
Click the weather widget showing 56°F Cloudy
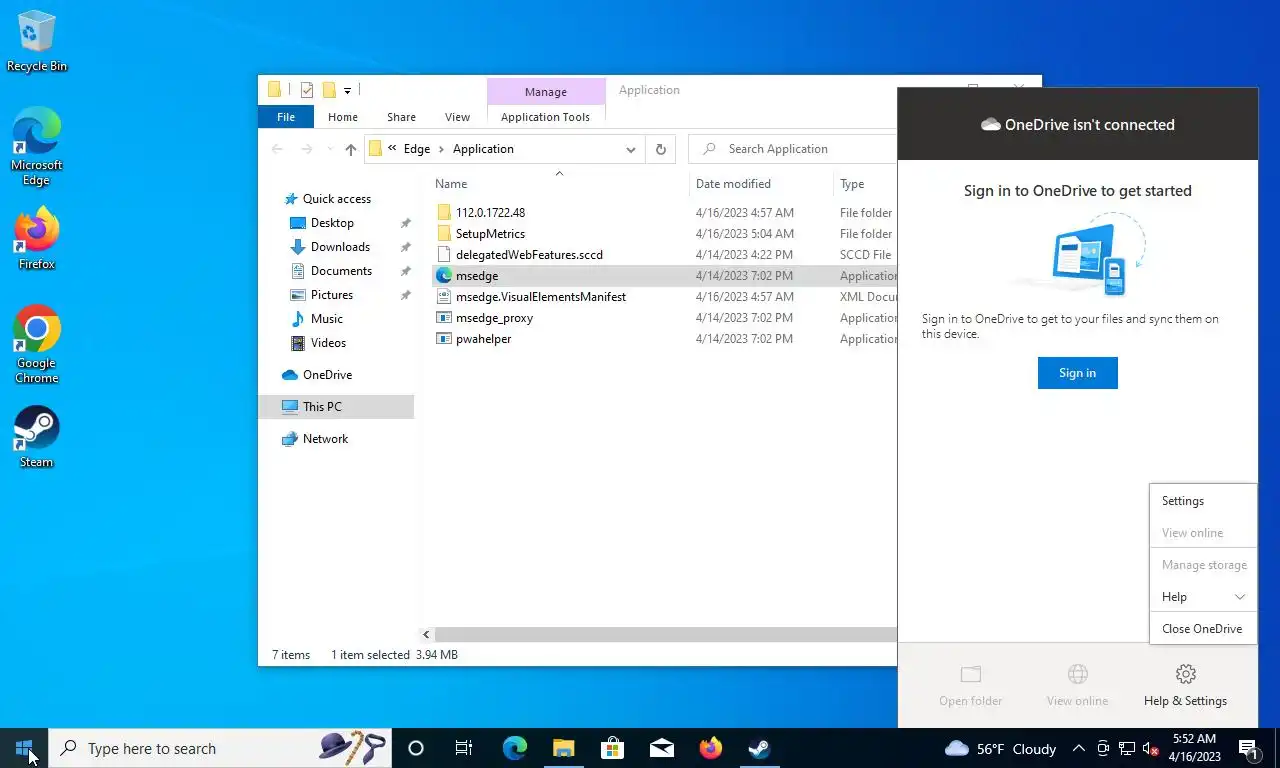[x=1001, y=748]
